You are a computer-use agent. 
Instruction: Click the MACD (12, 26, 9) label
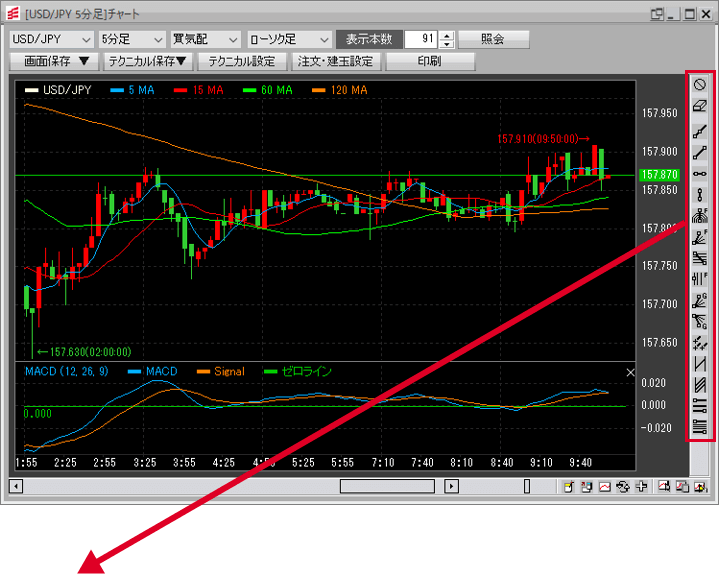[67, 372]
